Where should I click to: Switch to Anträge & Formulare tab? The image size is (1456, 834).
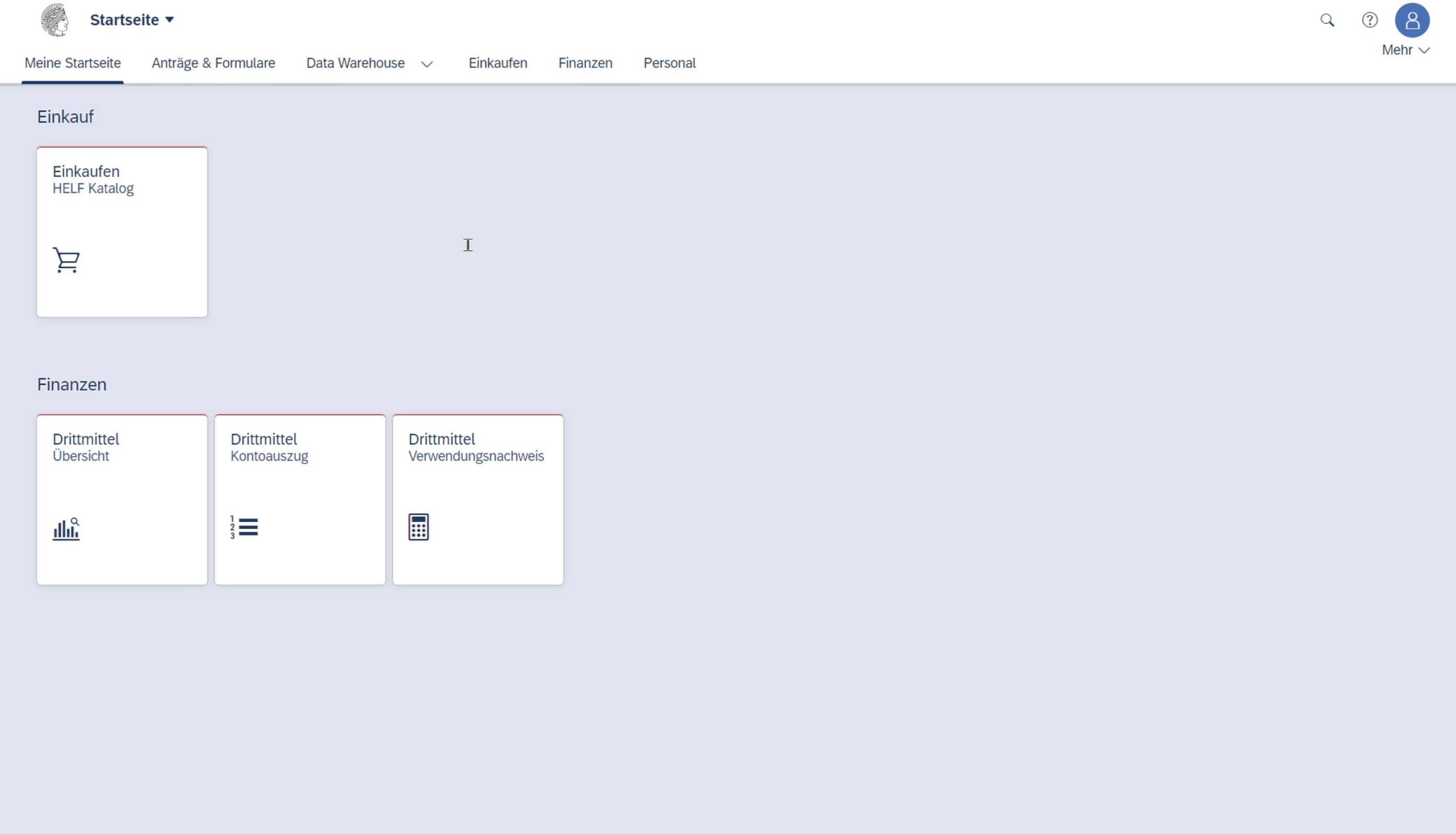tap(213, 63)
